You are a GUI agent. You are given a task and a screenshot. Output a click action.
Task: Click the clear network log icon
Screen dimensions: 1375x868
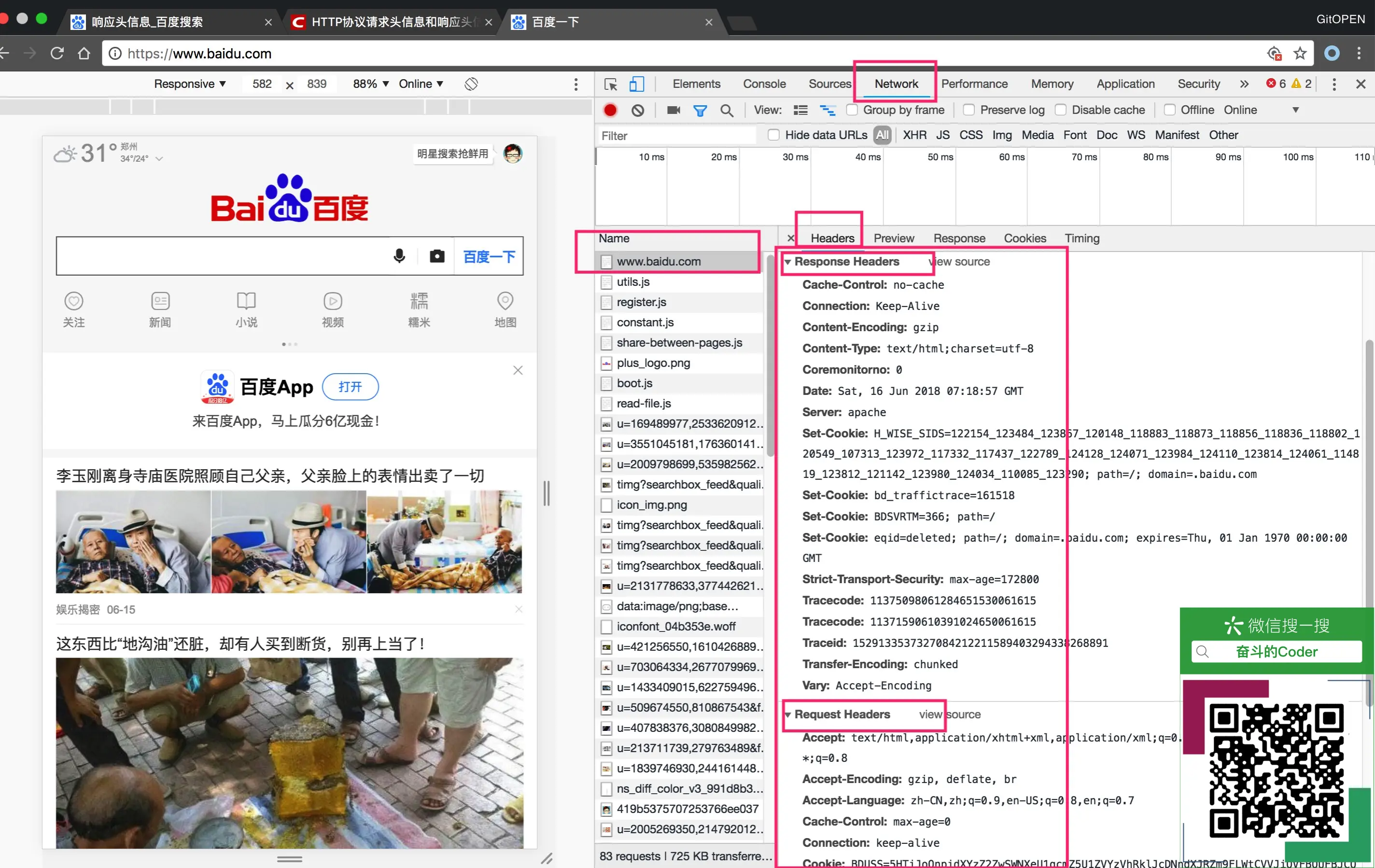(x=637, y=110)
